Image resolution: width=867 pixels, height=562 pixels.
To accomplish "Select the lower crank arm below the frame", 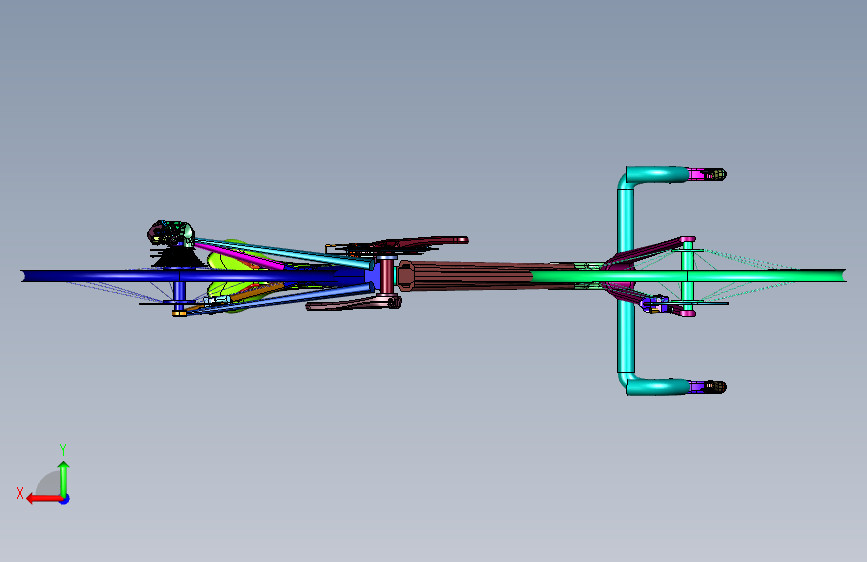I will tap(354, 303).
